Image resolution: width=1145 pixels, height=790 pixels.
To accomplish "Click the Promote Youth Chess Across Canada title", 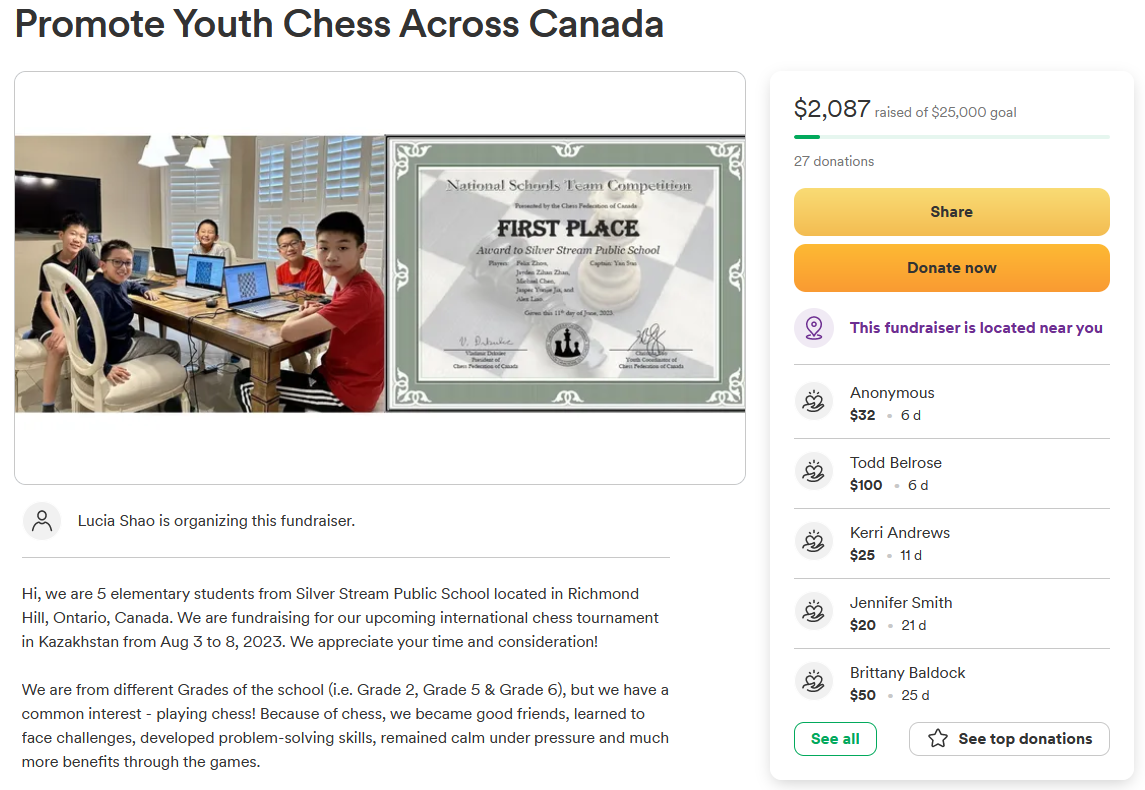I will coord(340,23).
